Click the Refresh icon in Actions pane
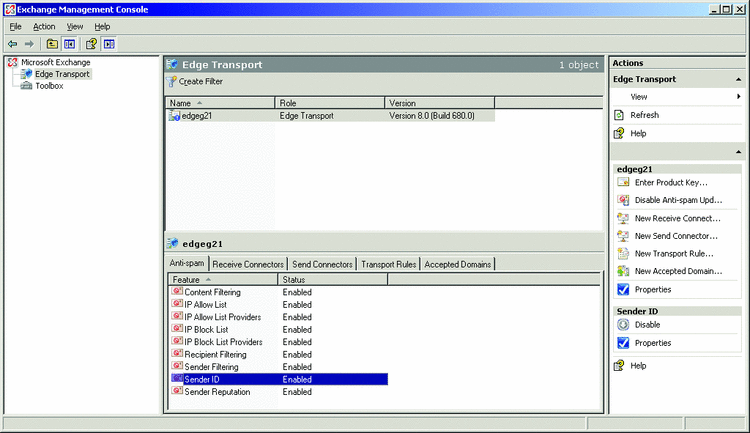This screenshot has height=433, width=750. point(619,115)
